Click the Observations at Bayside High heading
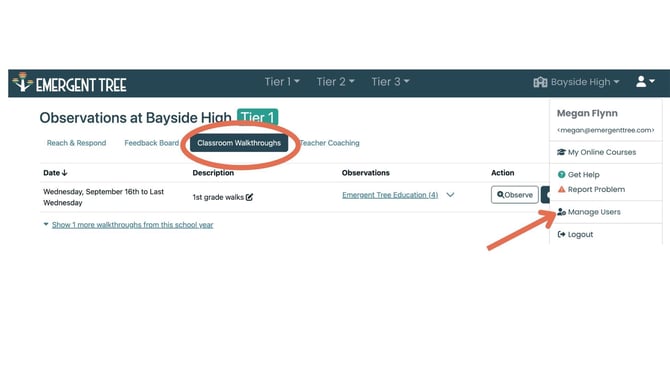 point(135,118)
